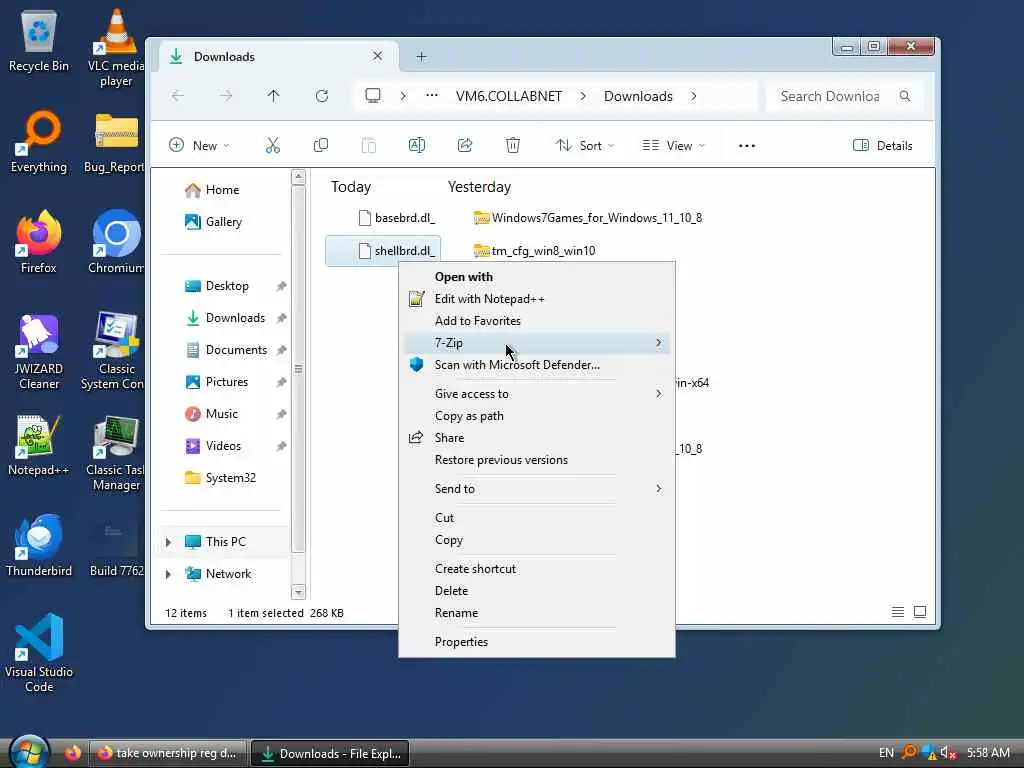This screenshot has width=1024, height=768.
Task: Select Thunderbird desktop shortcut
Action: 39,546
